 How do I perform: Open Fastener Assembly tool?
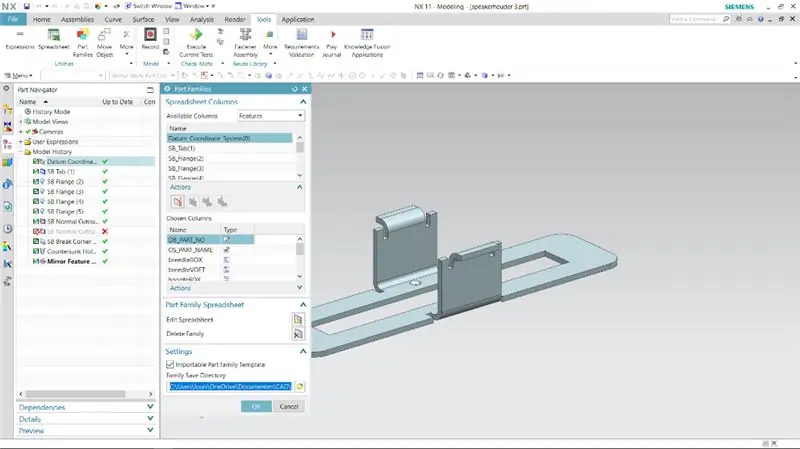245,42
